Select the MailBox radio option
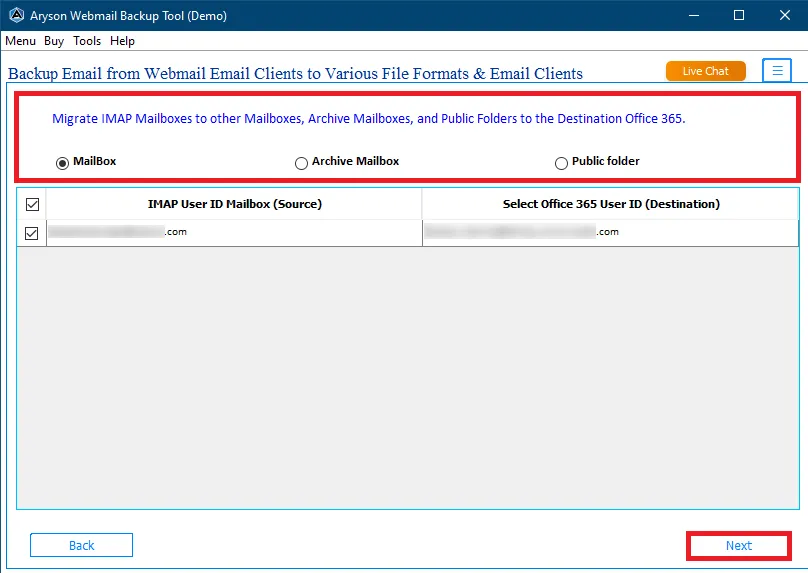808x573 pixels. pyautogui.click(x=62, y=163)
